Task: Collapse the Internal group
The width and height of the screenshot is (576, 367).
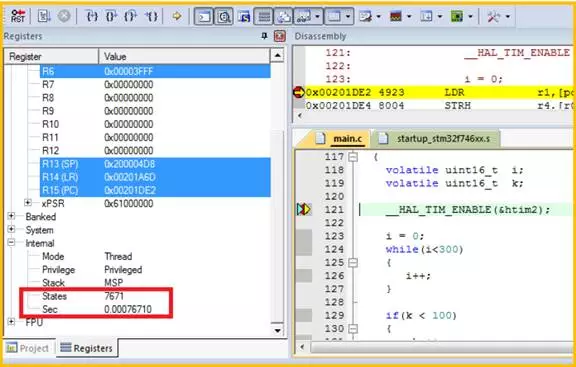Action: [x=11, y=242]
